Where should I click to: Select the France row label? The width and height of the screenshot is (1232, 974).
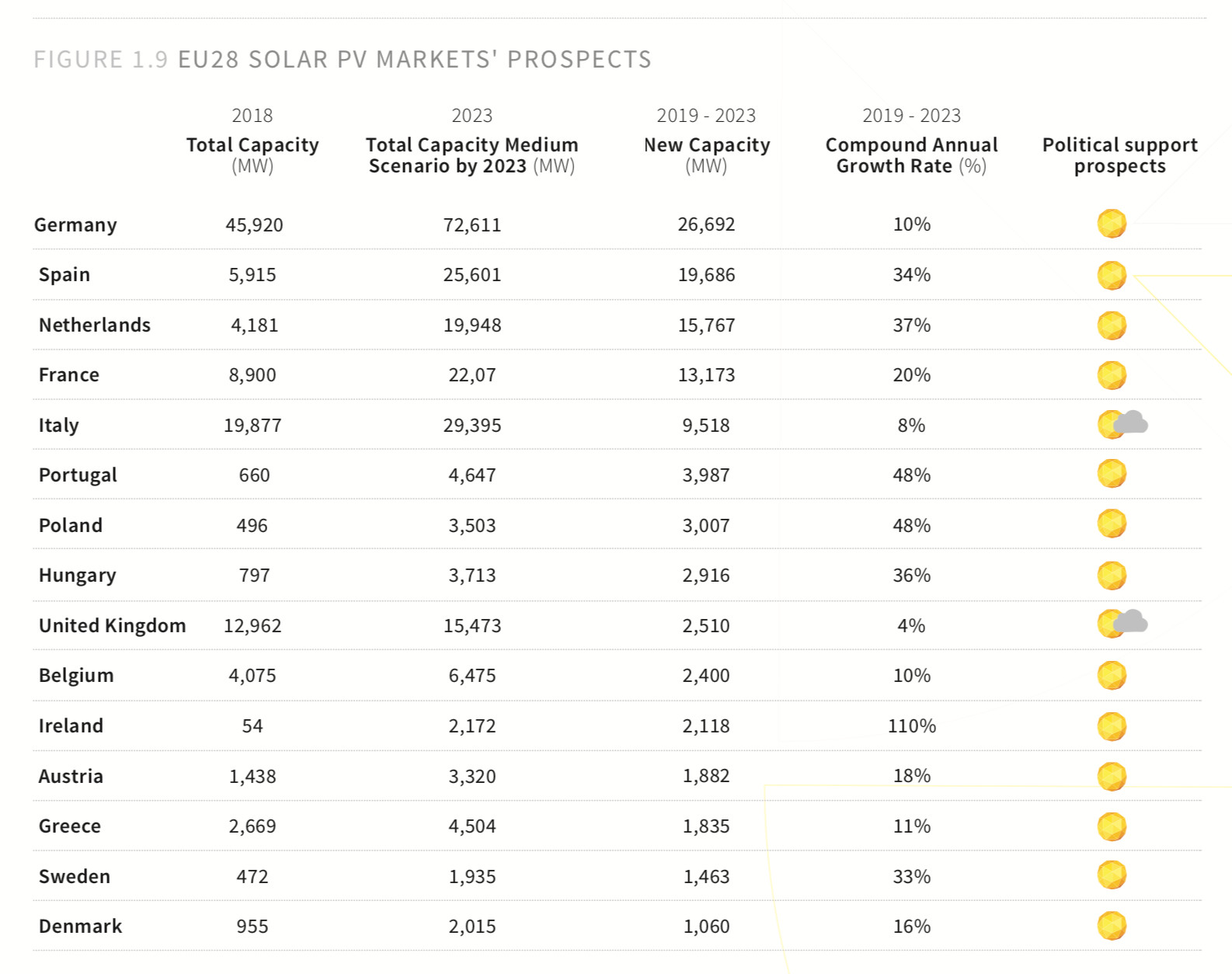69,375
